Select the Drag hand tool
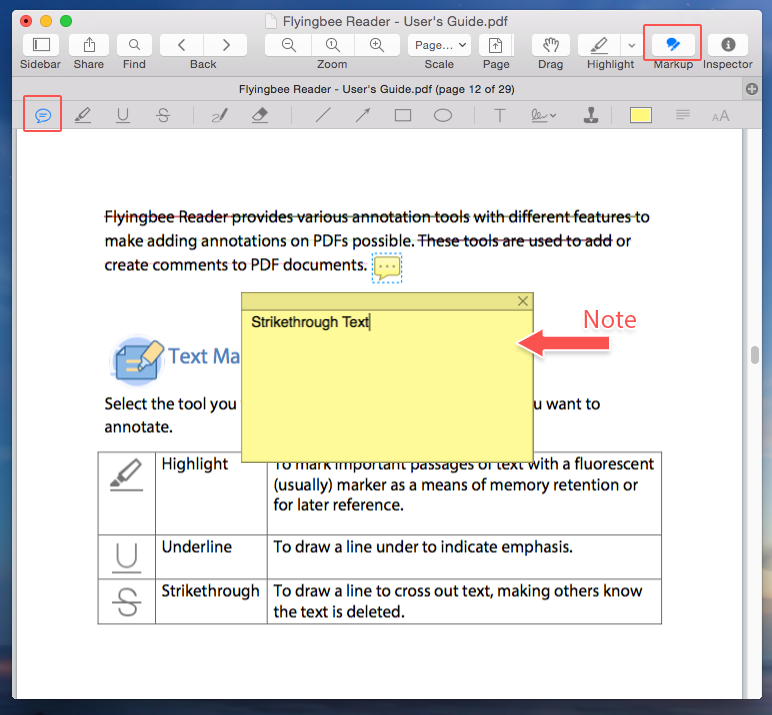 pyautogui.click(x=550, y=45)
